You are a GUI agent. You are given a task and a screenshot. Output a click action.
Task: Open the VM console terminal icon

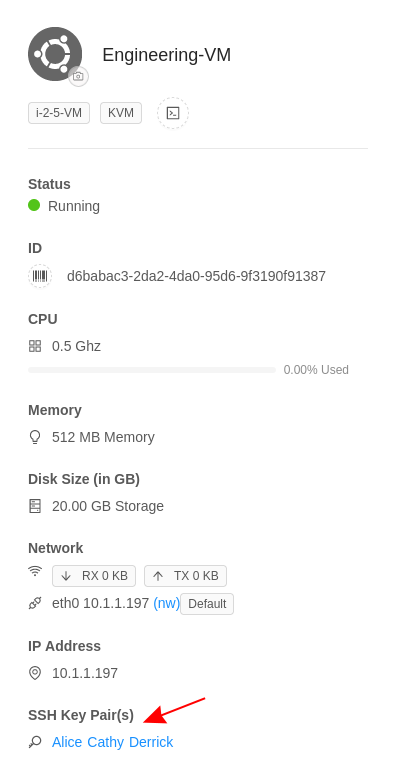point(173,113)
